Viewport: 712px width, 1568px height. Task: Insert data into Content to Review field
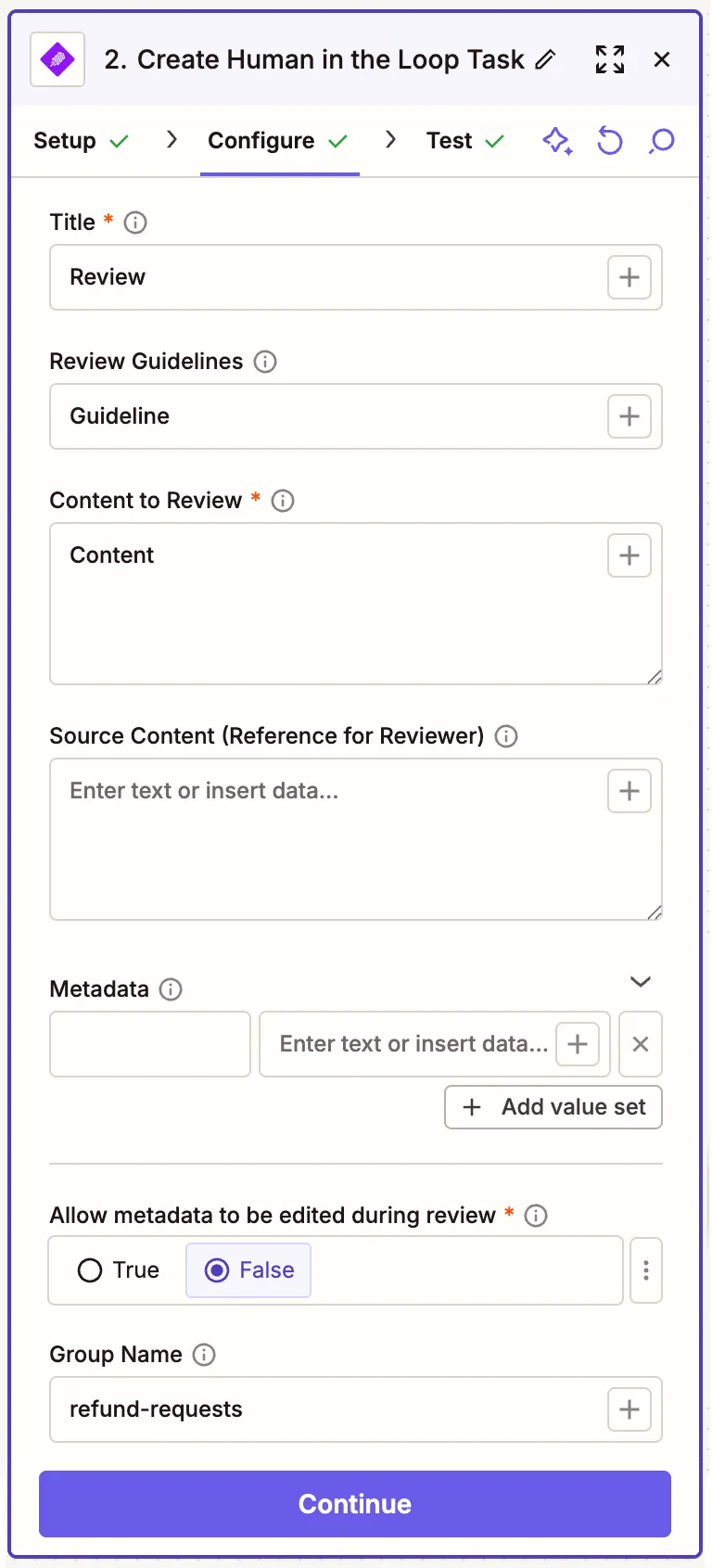point(629,555)
